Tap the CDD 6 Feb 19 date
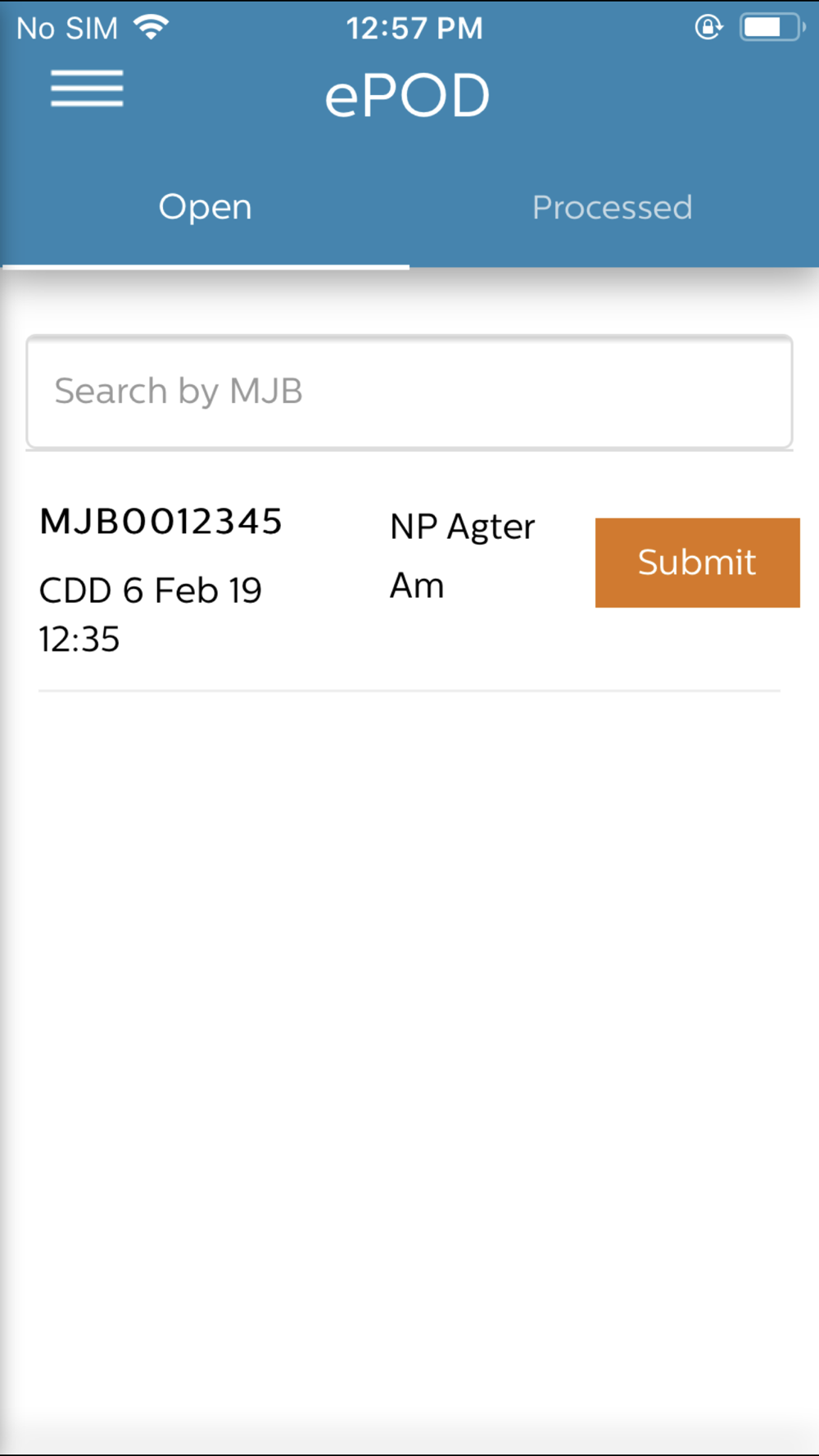 [x=151, y=590]
